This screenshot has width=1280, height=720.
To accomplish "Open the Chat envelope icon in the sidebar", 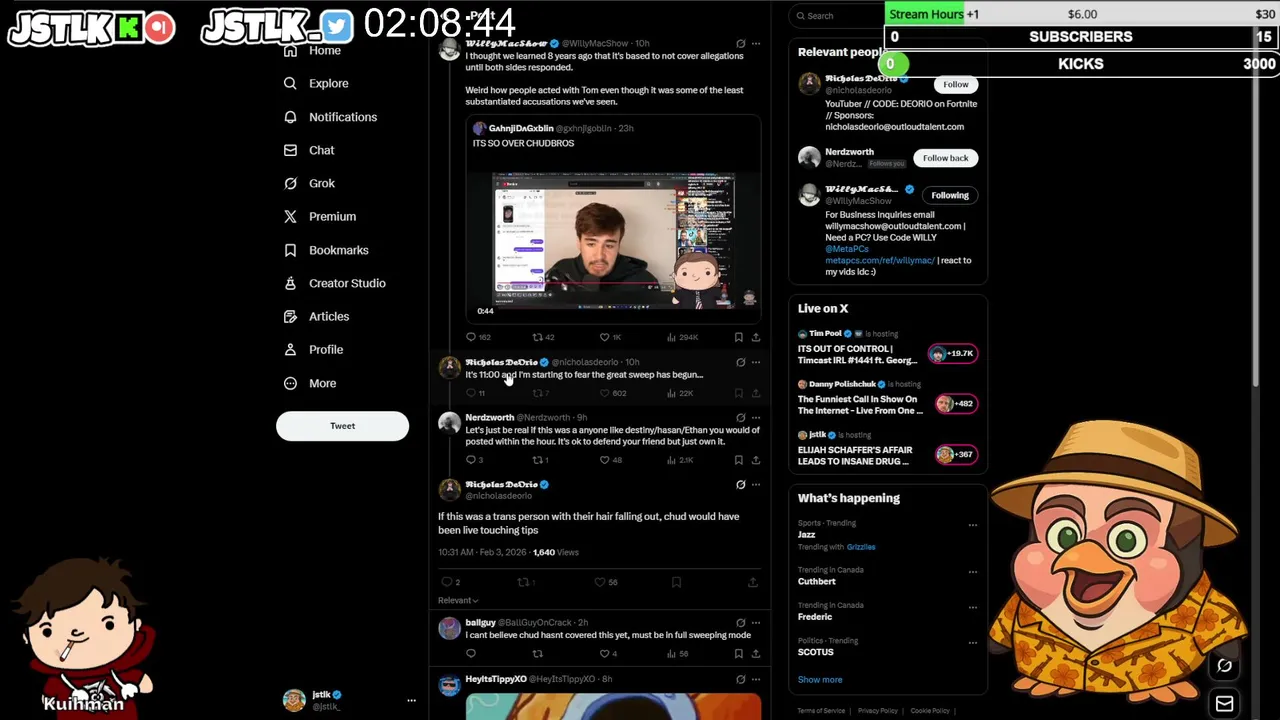I will (x=290, y=150).
